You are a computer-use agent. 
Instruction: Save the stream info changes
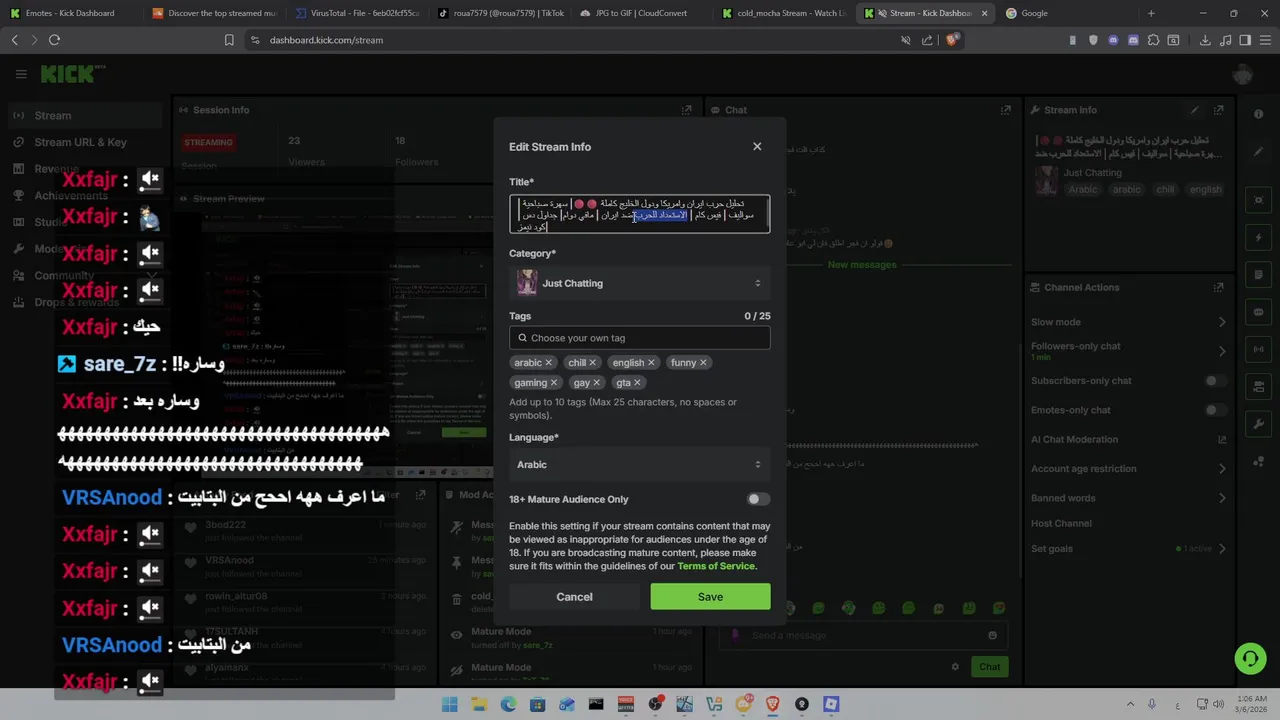710,597
